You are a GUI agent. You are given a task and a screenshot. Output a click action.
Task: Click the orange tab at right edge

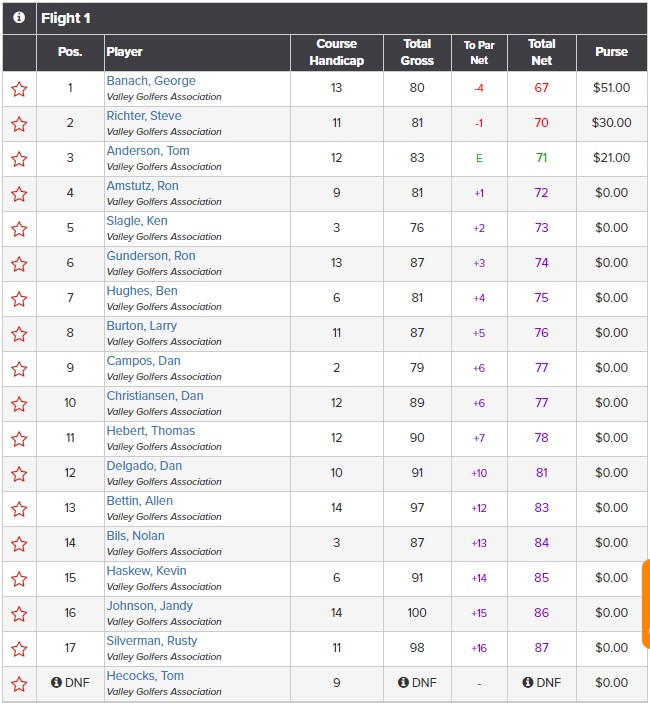646,603
